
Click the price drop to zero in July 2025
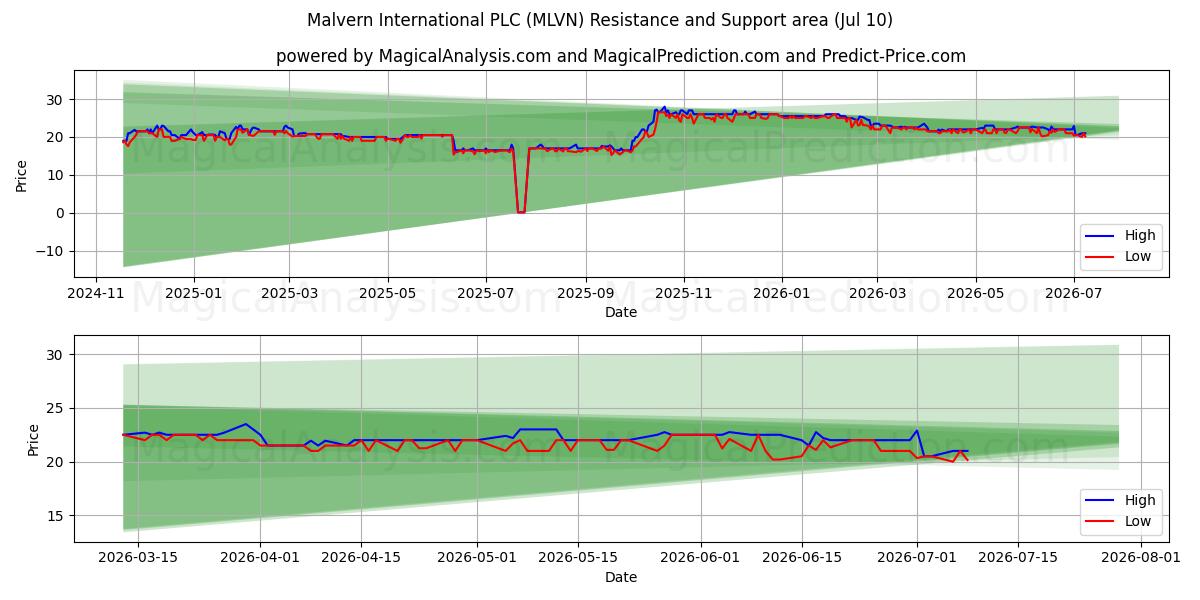click(x=520, y=211)
